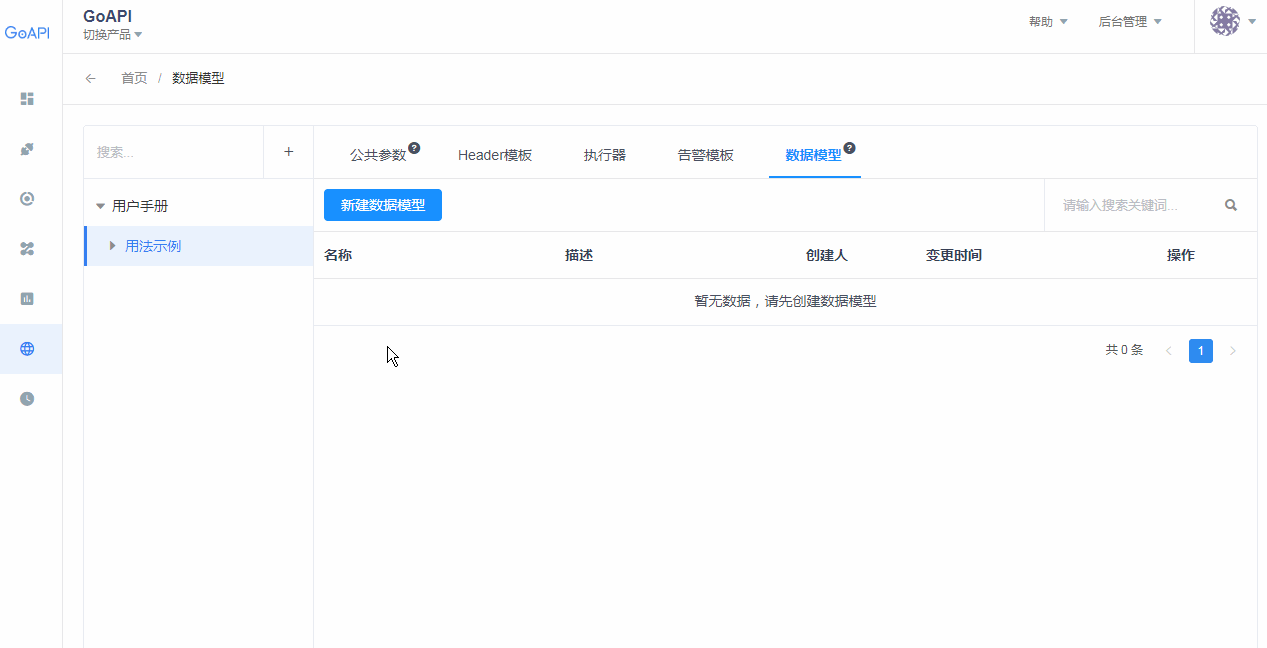Switch to the Header模板 tab

495,155
